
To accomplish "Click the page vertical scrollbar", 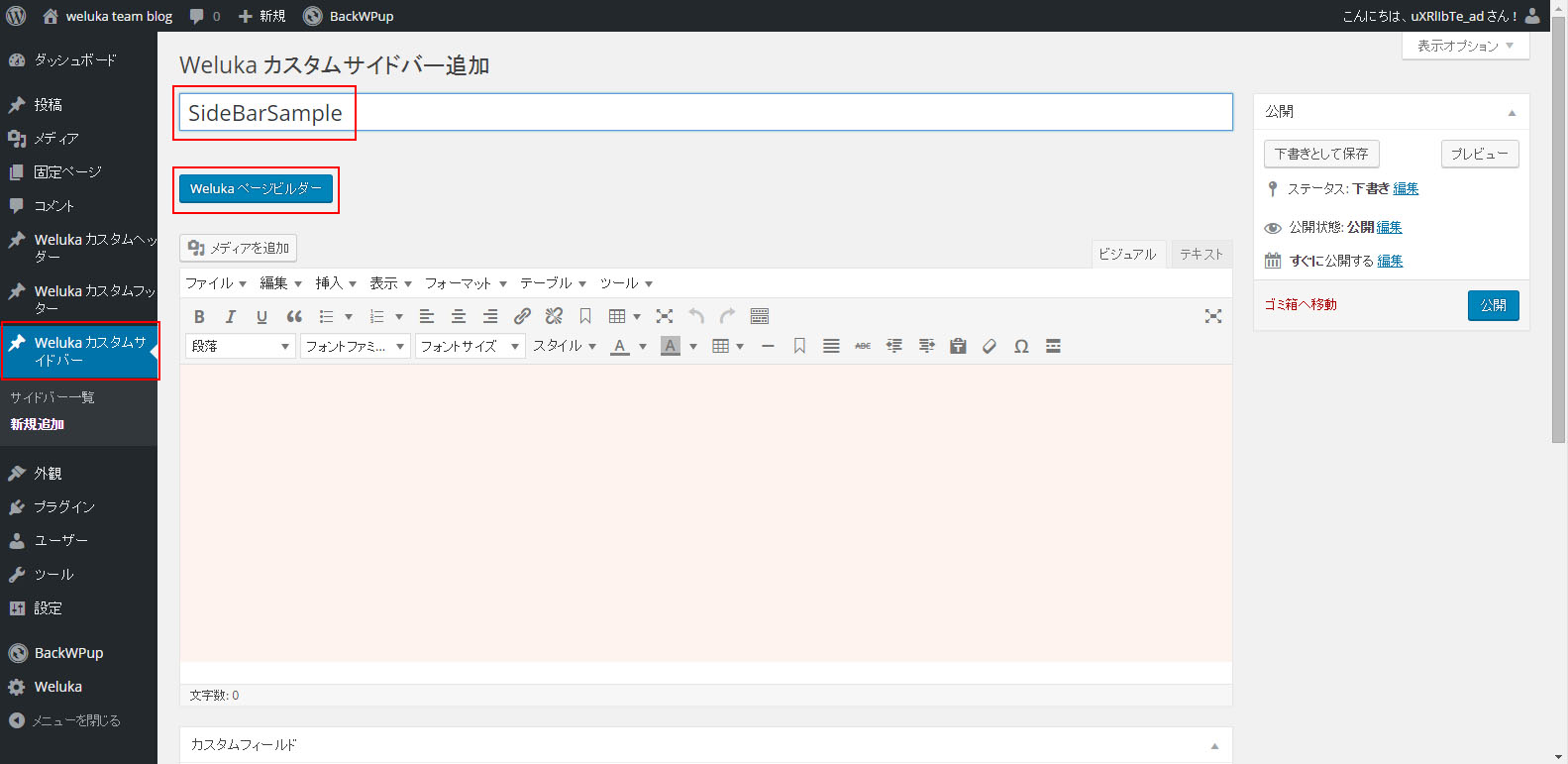I will tap(1559, 228).
